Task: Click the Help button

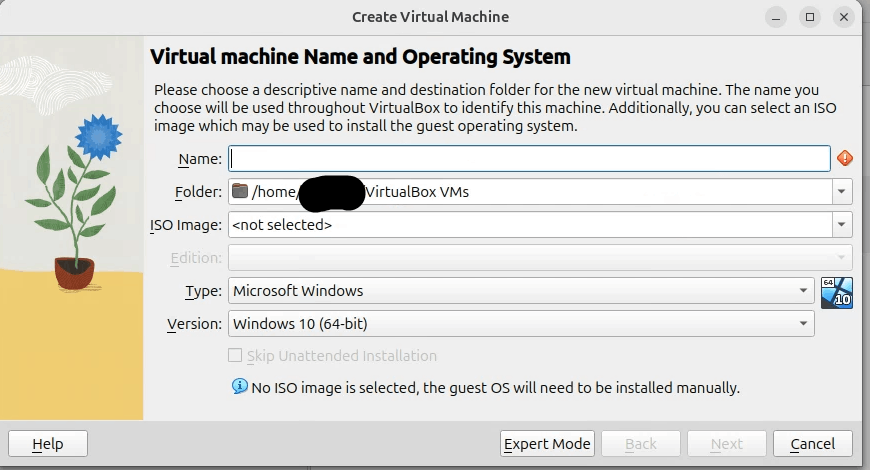Action: [48, 444]
